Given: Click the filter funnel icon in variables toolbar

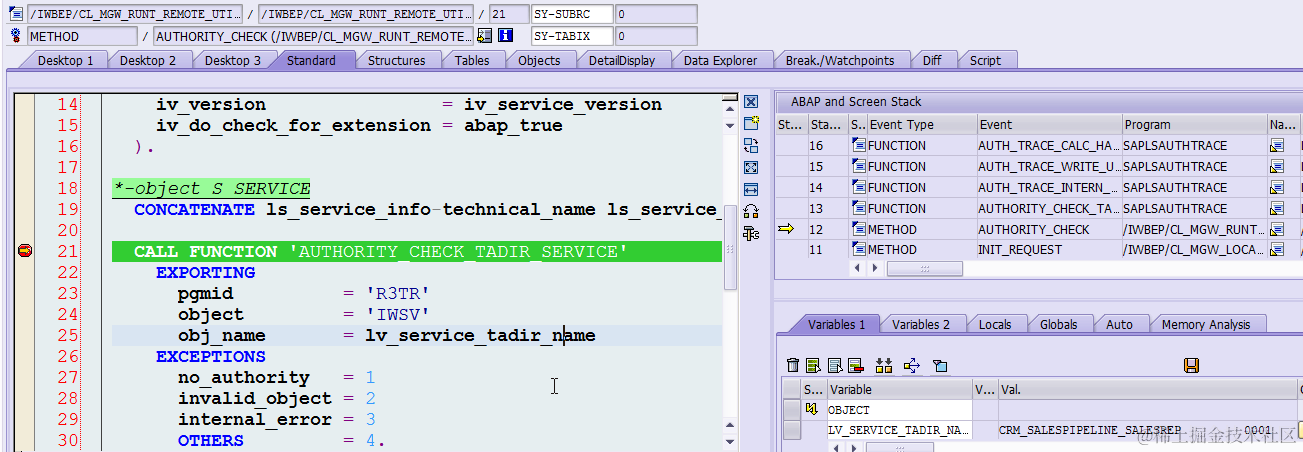Looking at the screenshot, I should click(x=940, y=366).
